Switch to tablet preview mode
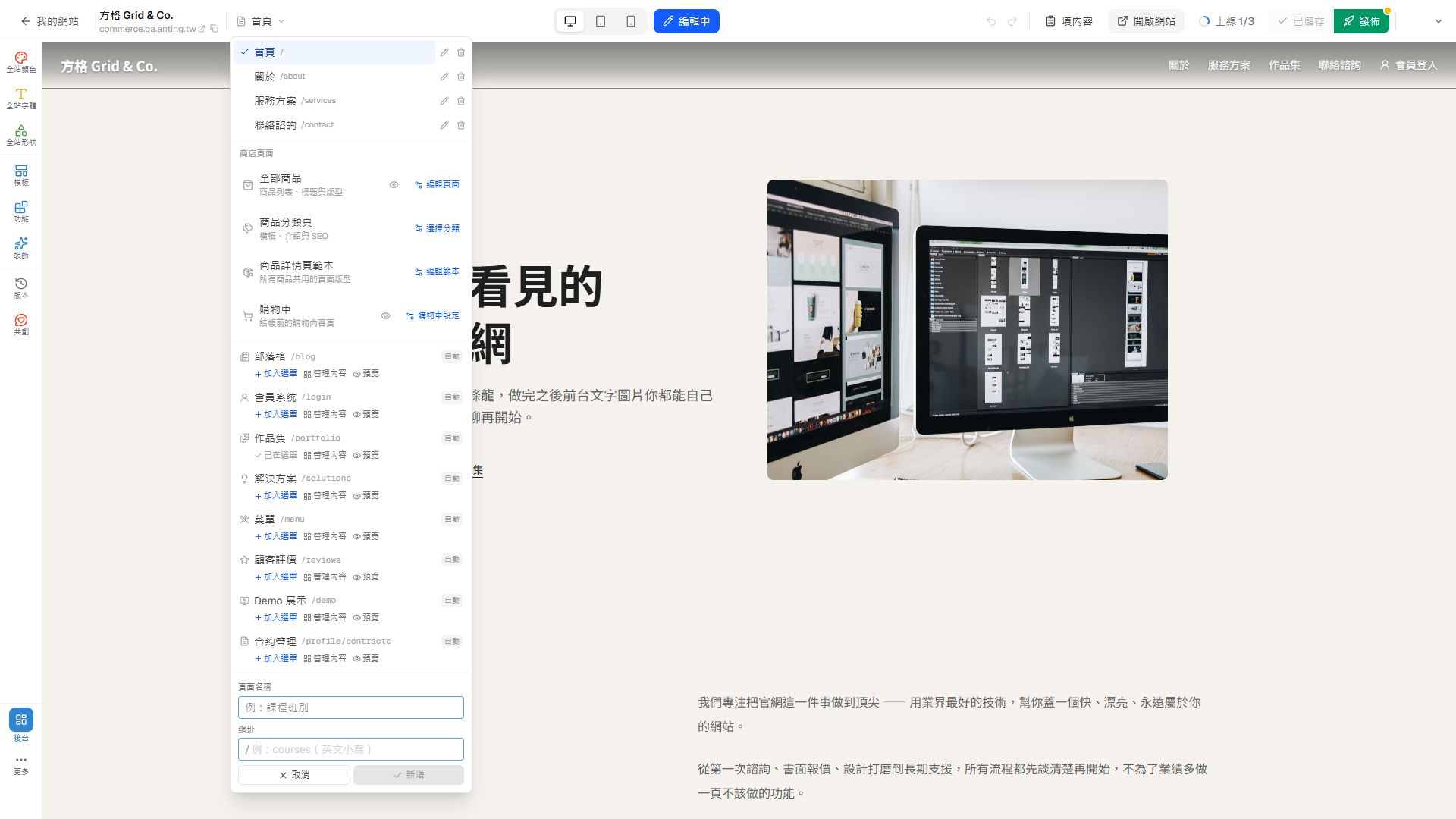 pos(601,21)
